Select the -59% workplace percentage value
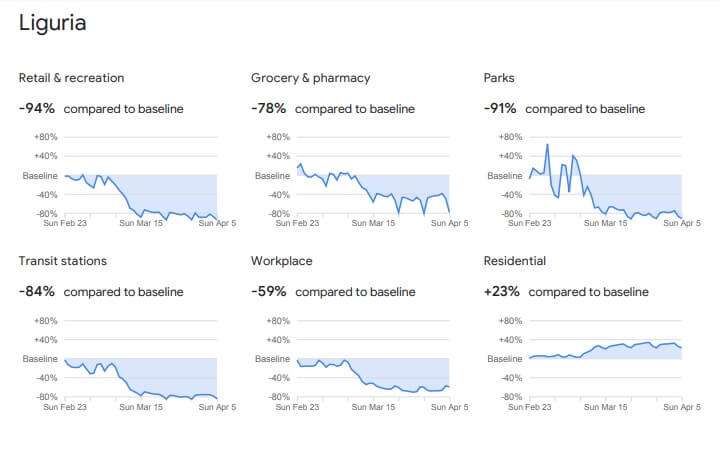Image resolution: width=720 pixels, height=454 pixels. coord(269,291)
